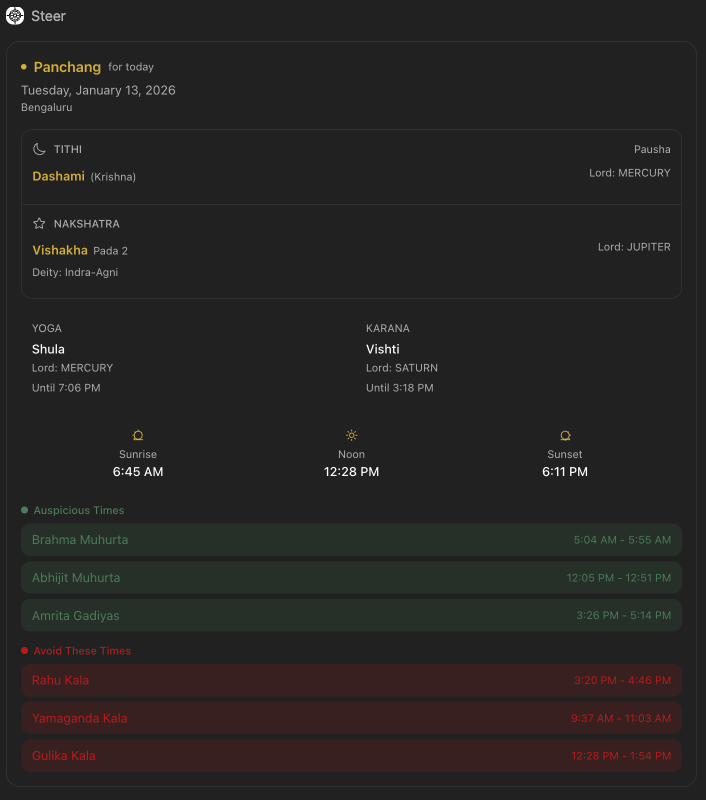The height and width of the screenshot is (800, 706).
Task: Select the Rahu Kala row
Action: pyautogui.click(x=351, y=681)
